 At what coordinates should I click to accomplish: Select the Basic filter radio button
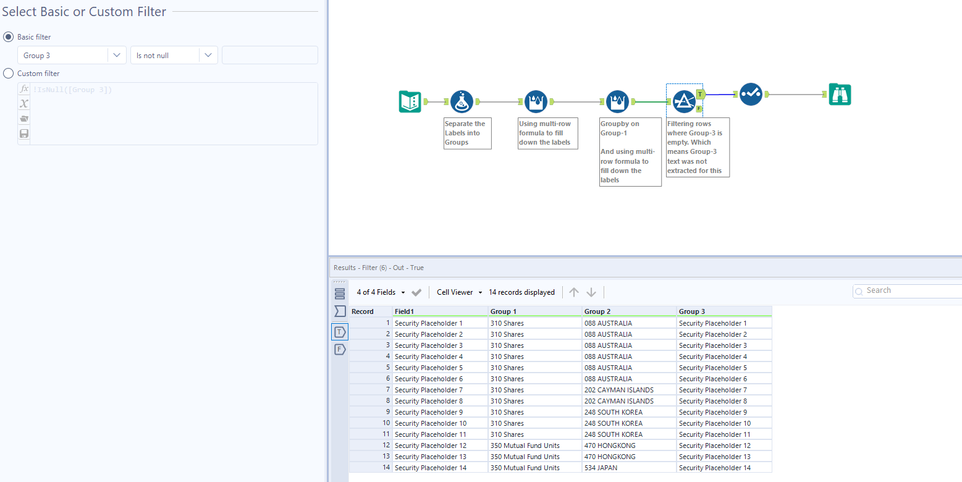click(9, 37)
